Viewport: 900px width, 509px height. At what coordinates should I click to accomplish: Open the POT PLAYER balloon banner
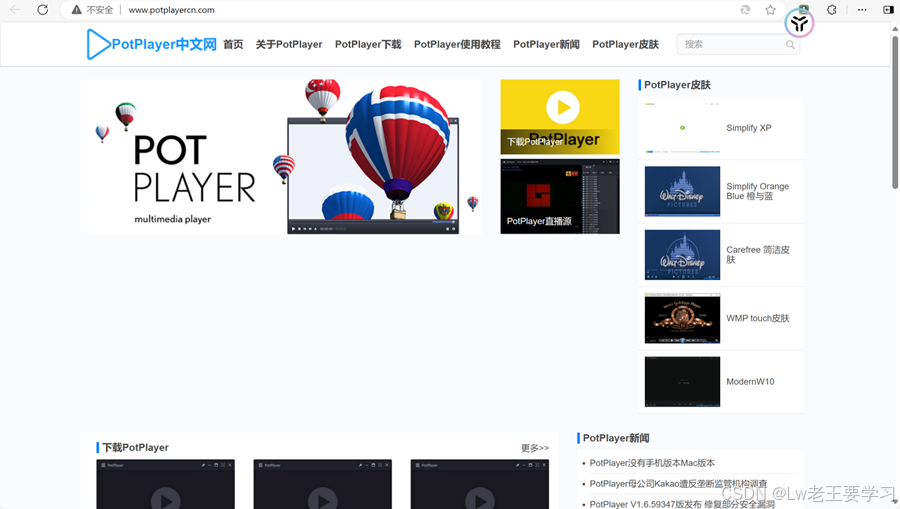[285, 157]
